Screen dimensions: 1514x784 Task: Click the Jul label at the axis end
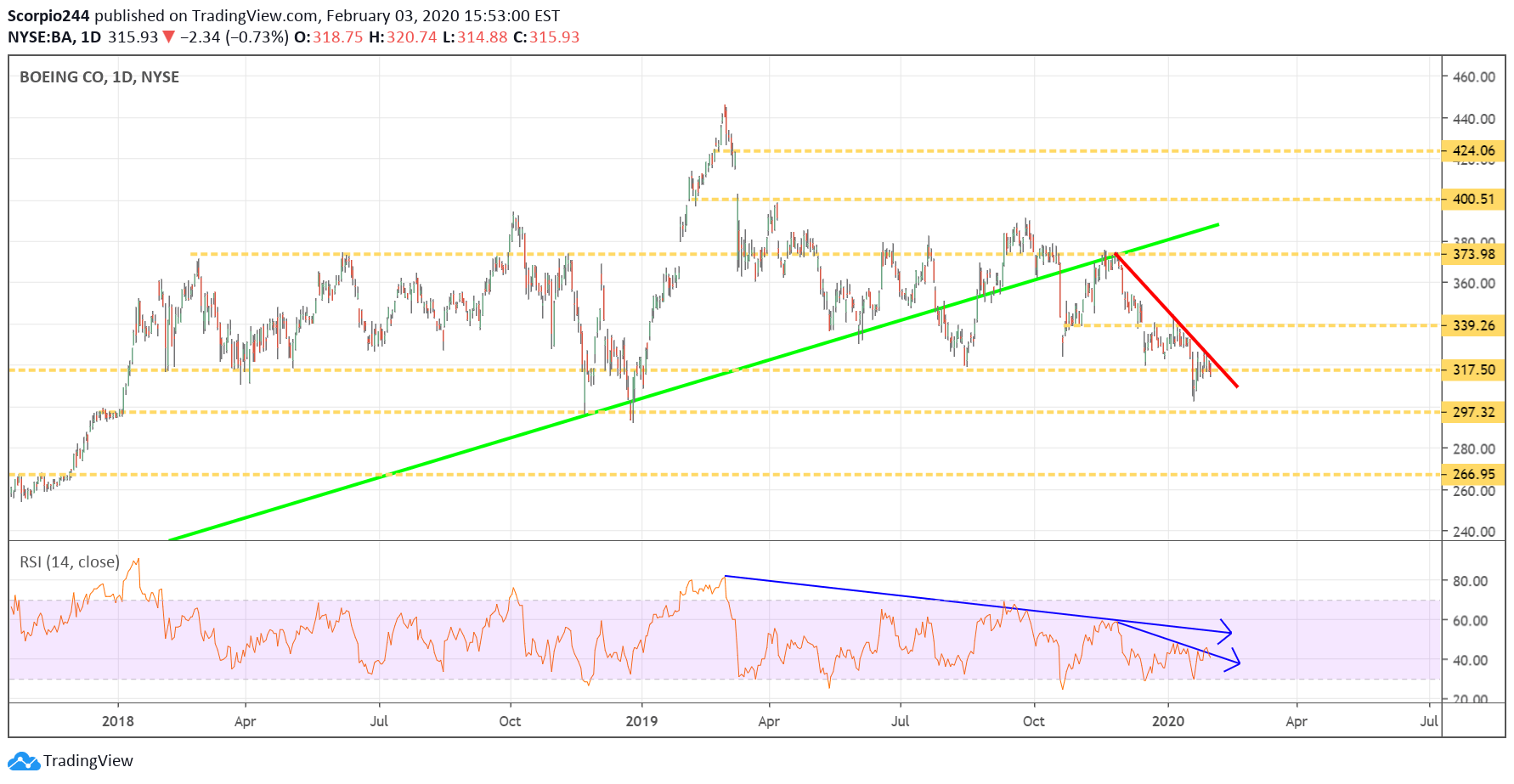1429,721
